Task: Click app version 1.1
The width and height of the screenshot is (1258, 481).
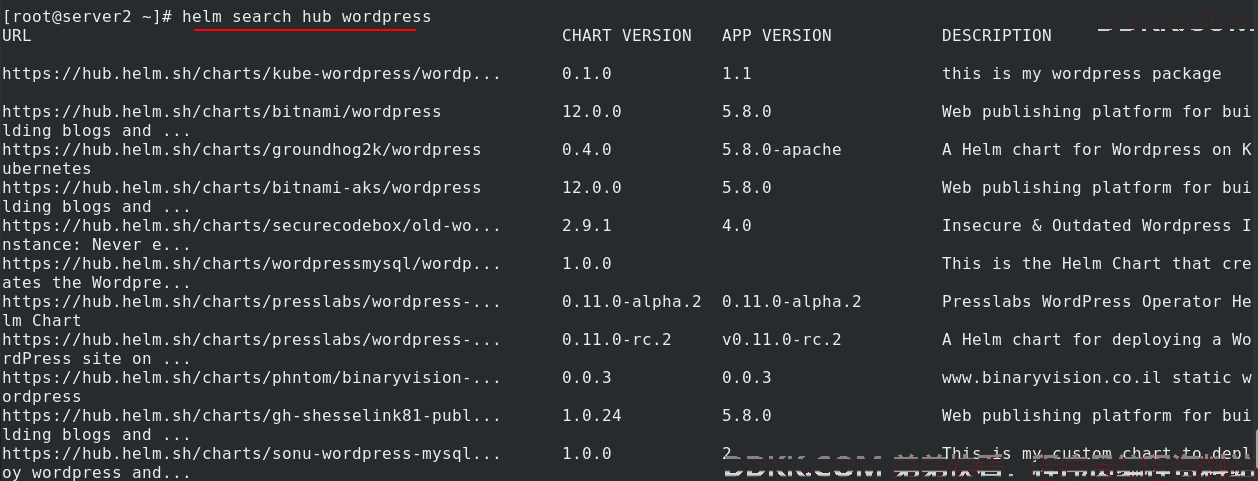Action: pos(737,73)
